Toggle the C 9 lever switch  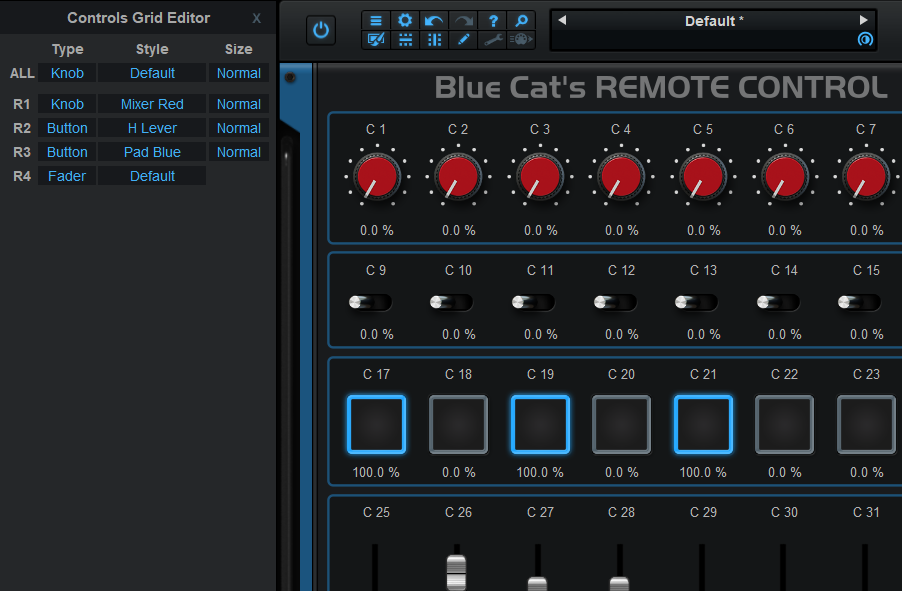click(x=370, y=302)
